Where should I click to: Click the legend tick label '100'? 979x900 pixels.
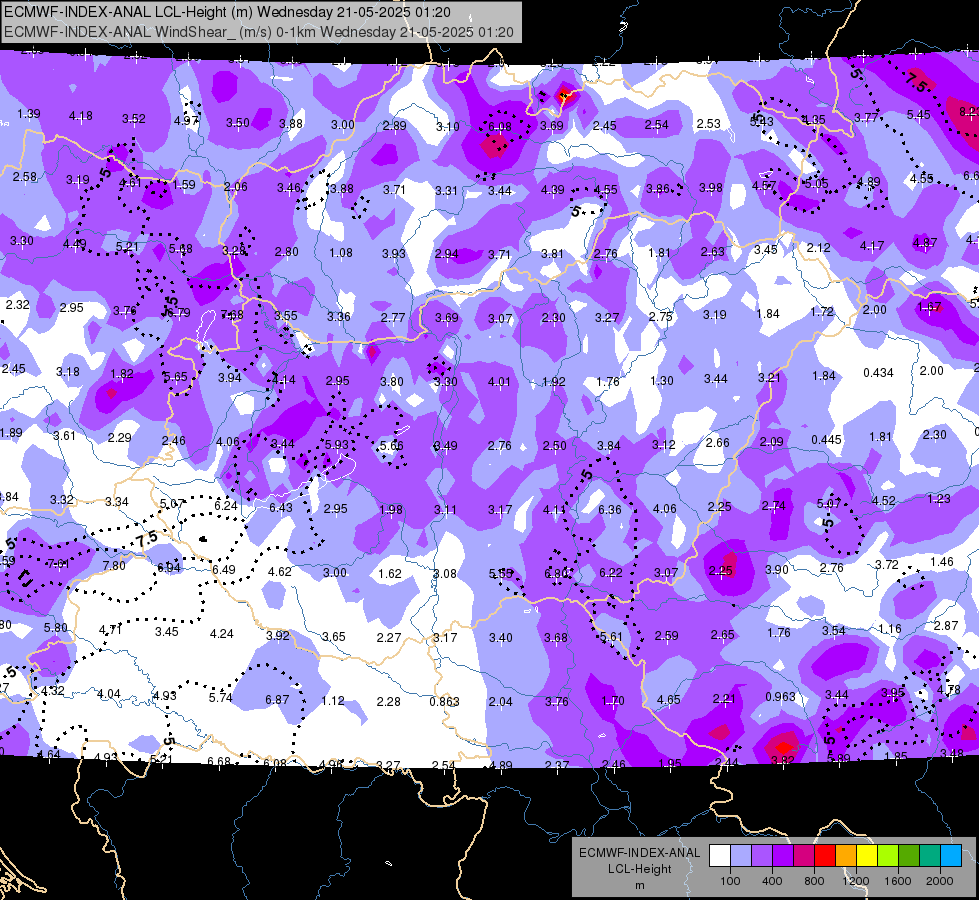(x=731, y=881)
